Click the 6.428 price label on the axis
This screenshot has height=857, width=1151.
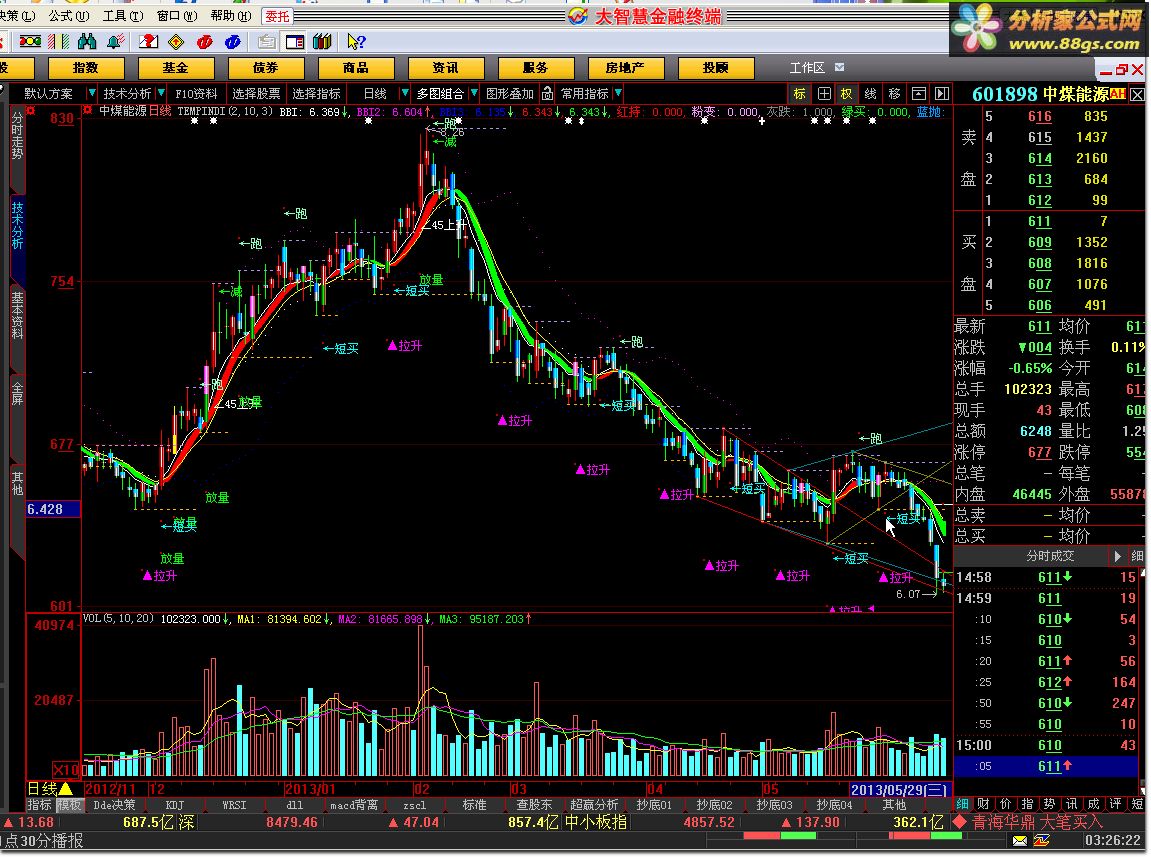pyautogui.click(x=53, y=508)
